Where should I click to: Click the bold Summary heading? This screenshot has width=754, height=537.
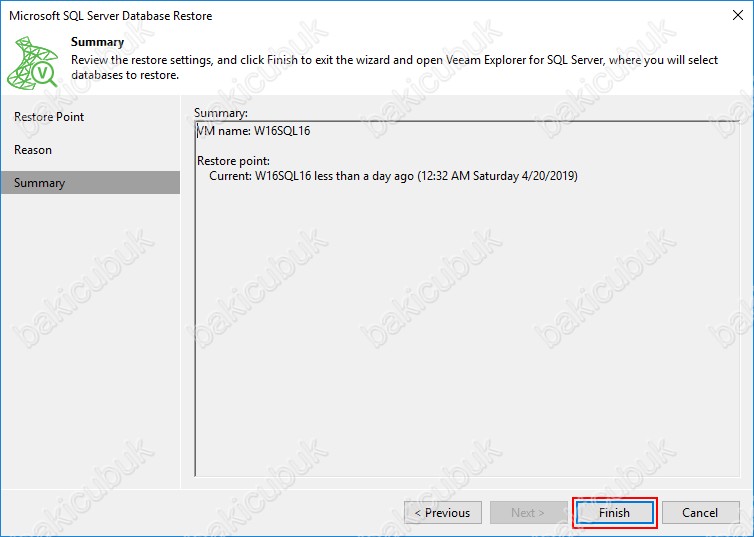coord(98,42)
